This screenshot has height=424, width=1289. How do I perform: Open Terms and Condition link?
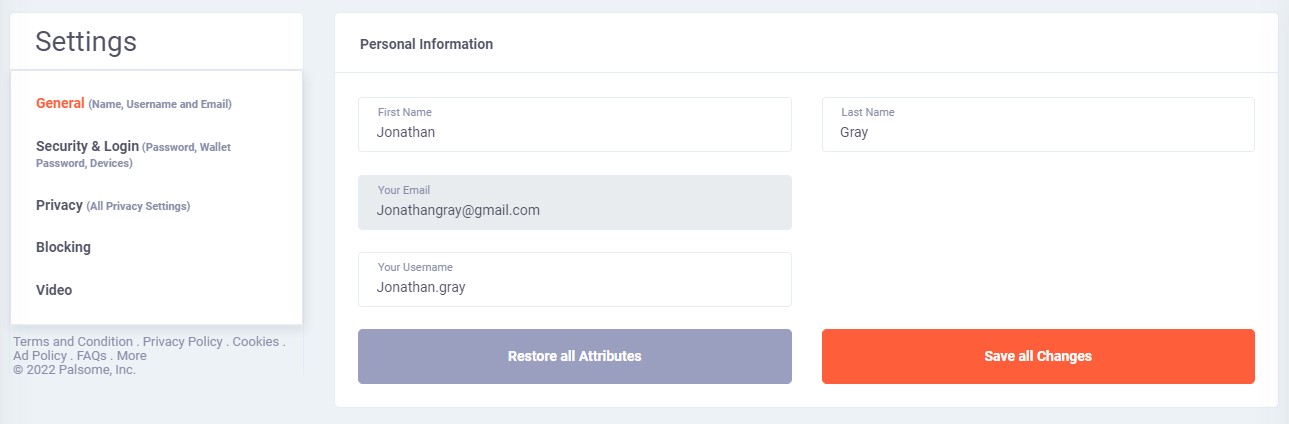tap(73, 342)
